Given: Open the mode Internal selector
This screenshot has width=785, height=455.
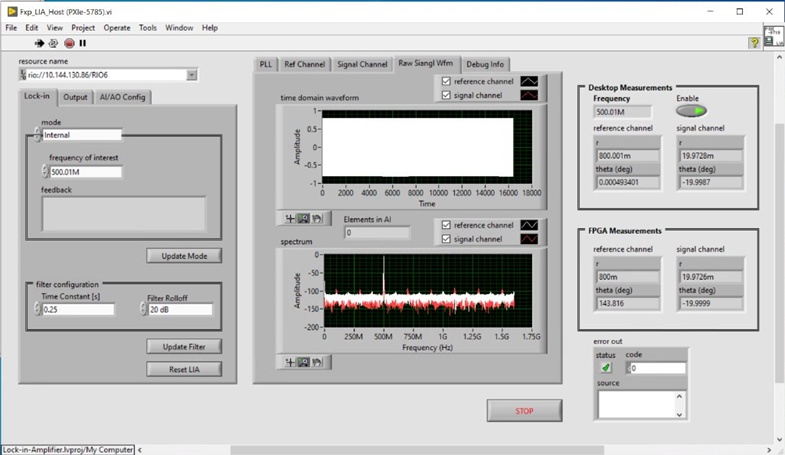Looking at the screenshot, I should click(80, 135).
